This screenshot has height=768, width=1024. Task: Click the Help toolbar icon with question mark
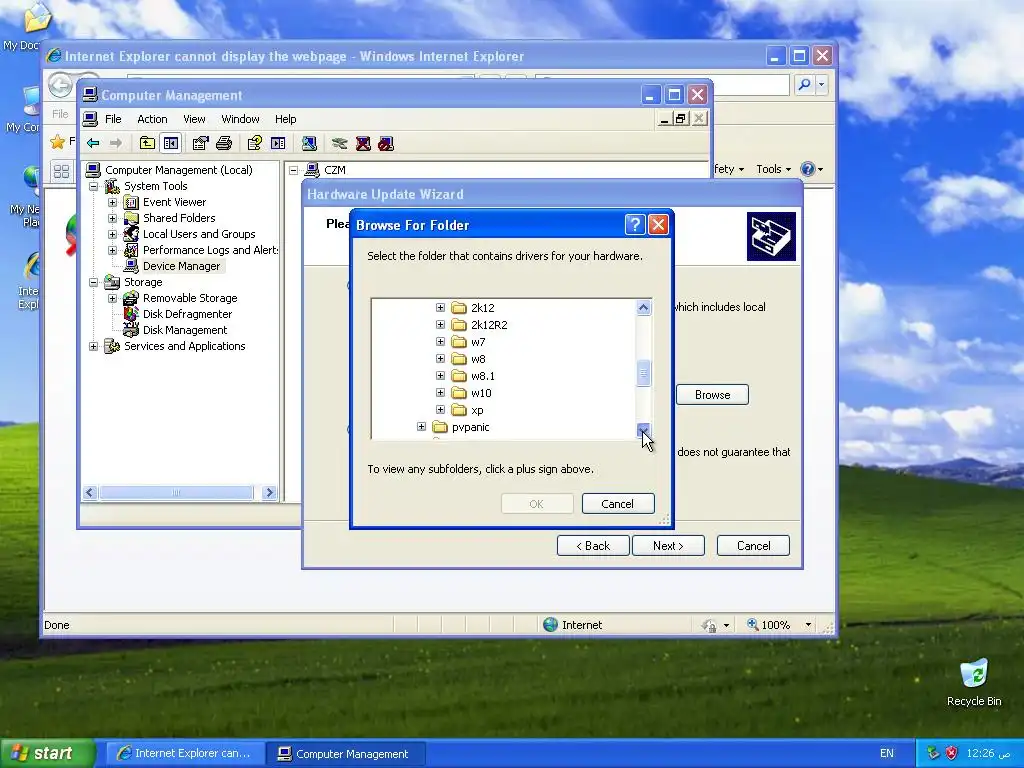pyautogui.click(x=255, y=144)
